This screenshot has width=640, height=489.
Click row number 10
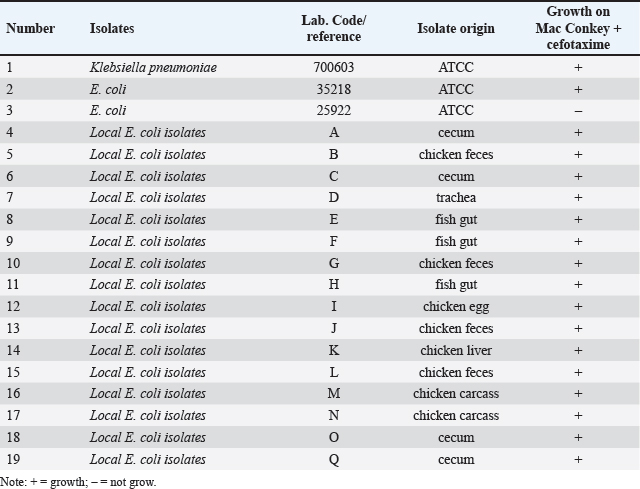pos(13,263)
